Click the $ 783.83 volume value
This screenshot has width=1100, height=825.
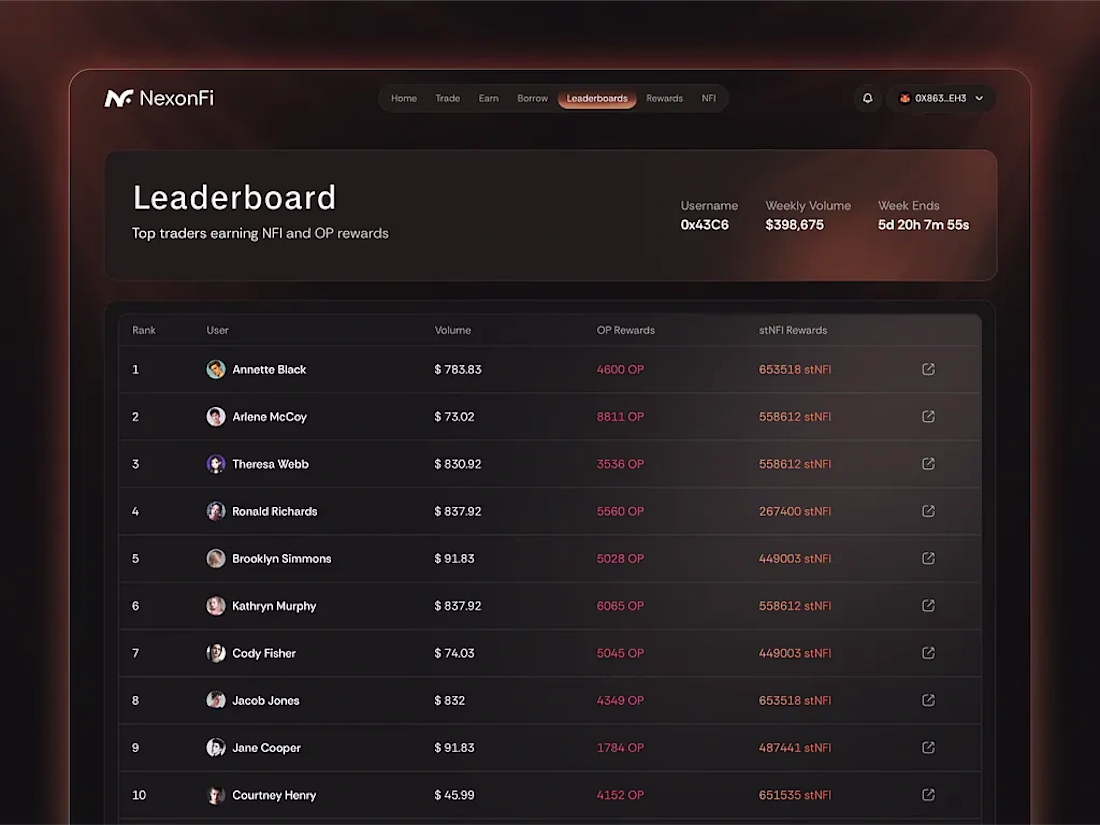click(x=457, y=370)
